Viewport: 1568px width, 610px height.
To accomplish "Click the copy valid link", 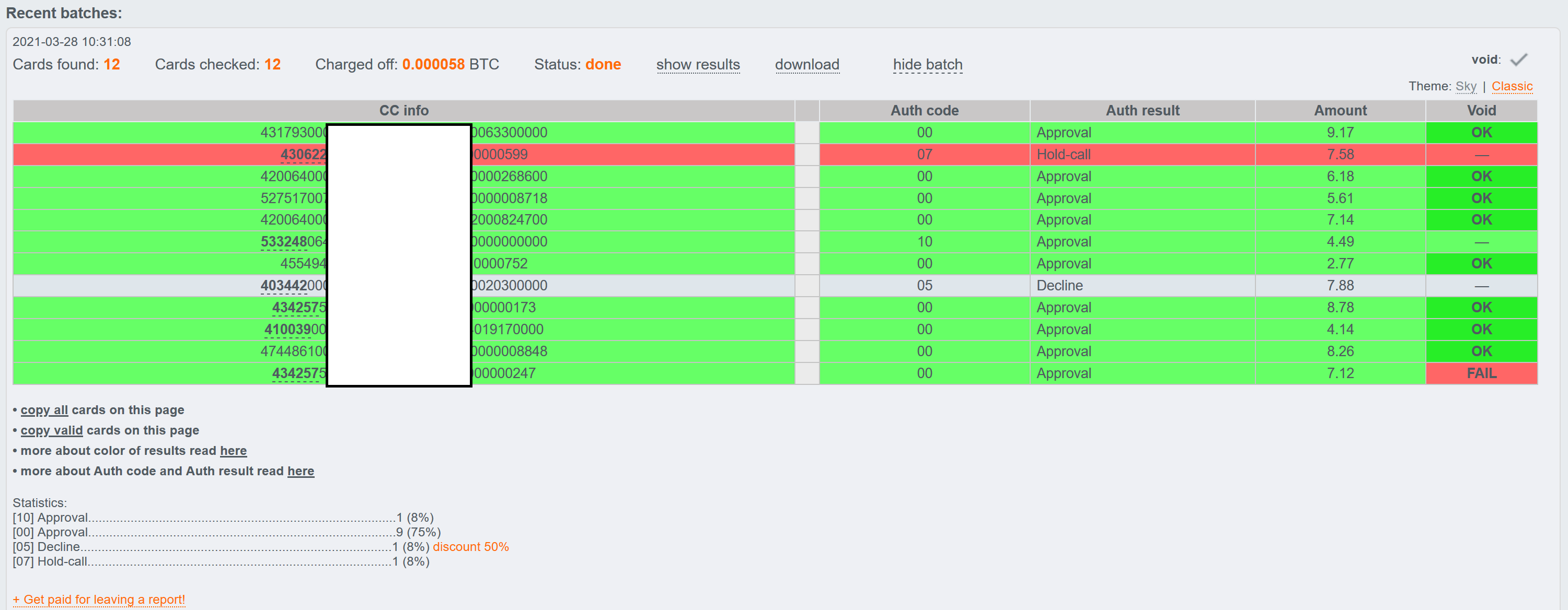I will [52, 430].
